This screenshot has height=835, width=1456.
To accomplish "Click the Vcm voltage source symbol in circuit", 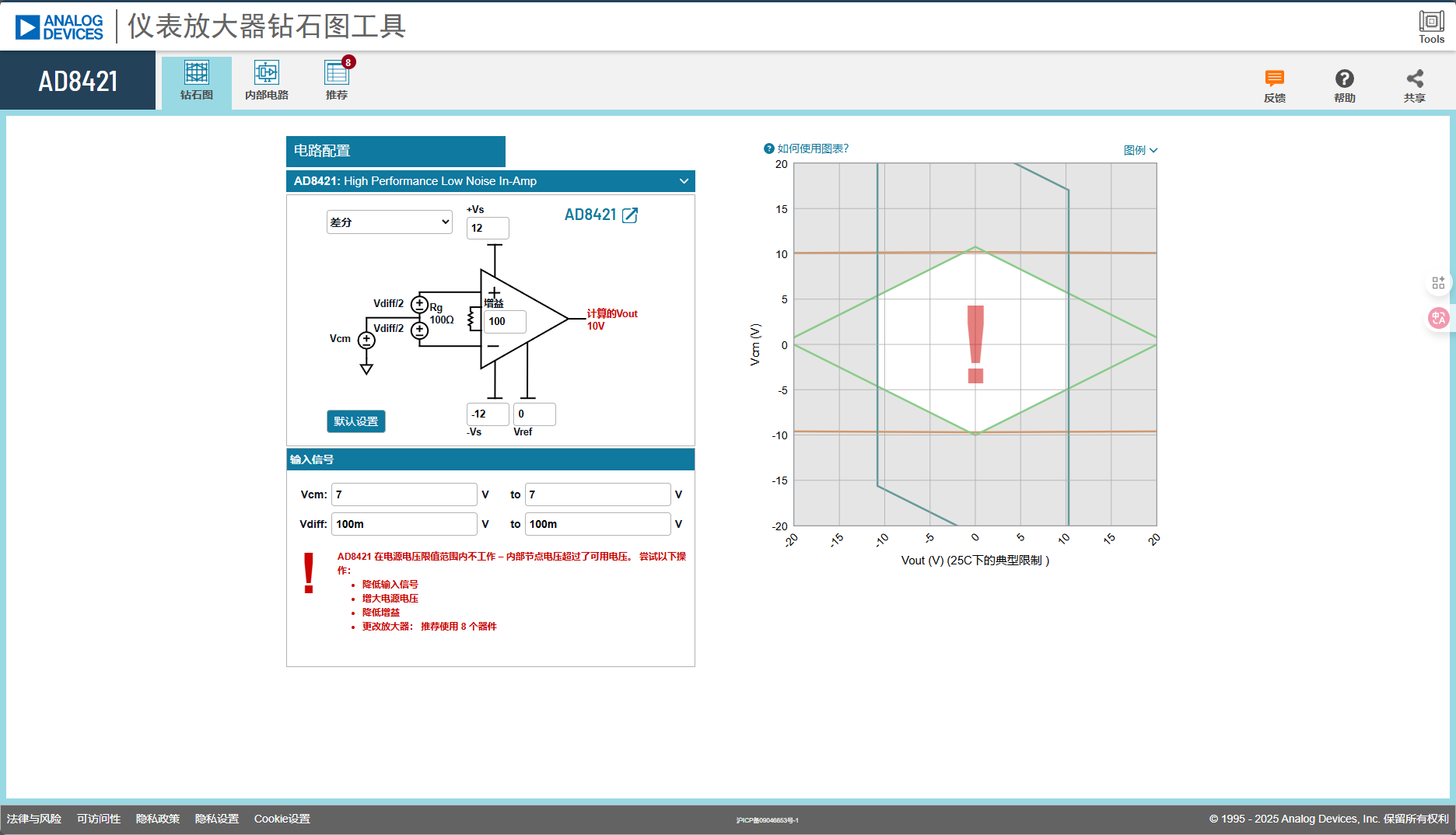I will (x=366, y=340).
